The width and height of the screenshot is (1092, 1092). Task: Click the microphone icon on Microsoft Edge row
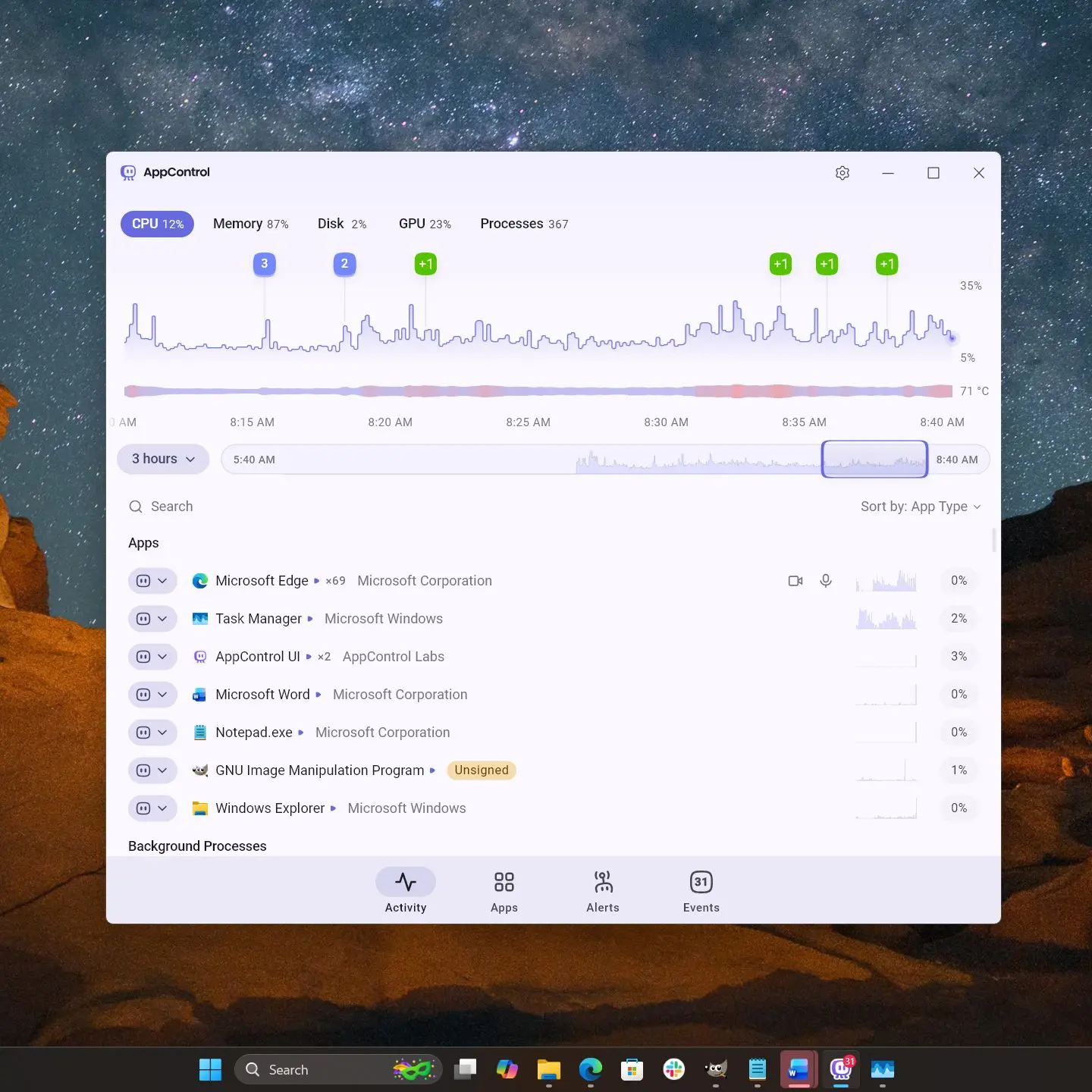pos(826,581)
